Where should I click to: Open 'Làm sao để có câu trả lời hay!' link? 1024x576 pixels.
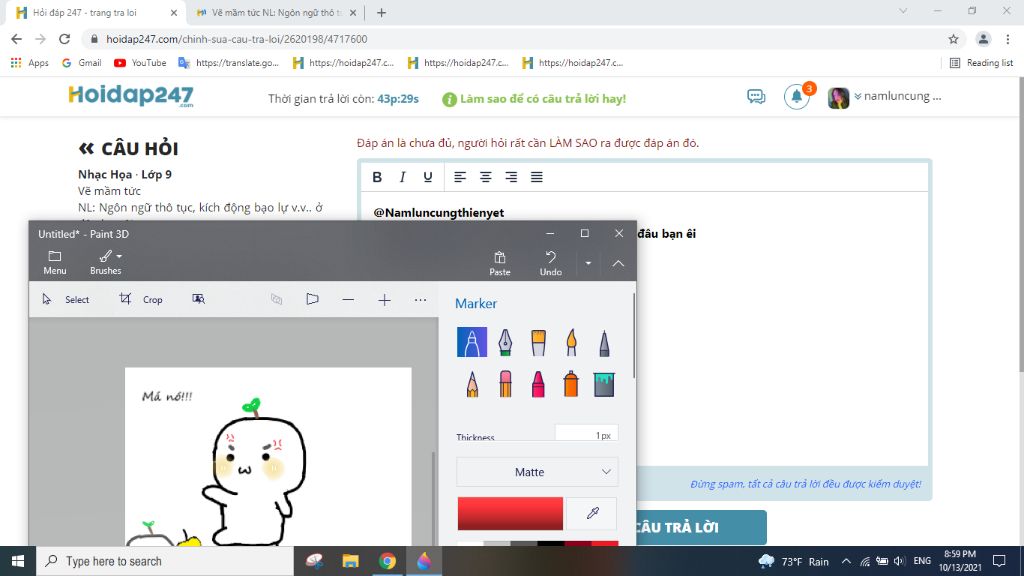pyautogui.click(x=534, y=99)
